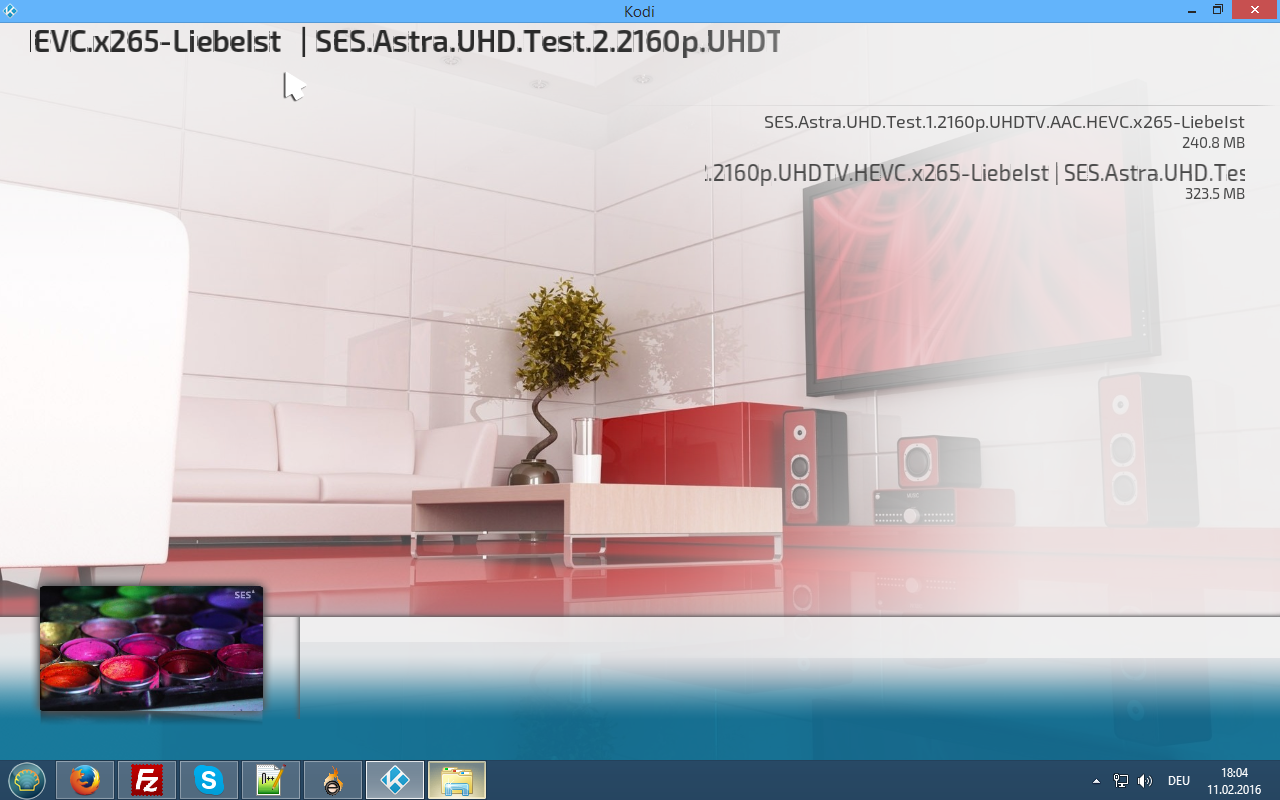
Task: Show hidden system tray icons
Action: [1096, 781]
